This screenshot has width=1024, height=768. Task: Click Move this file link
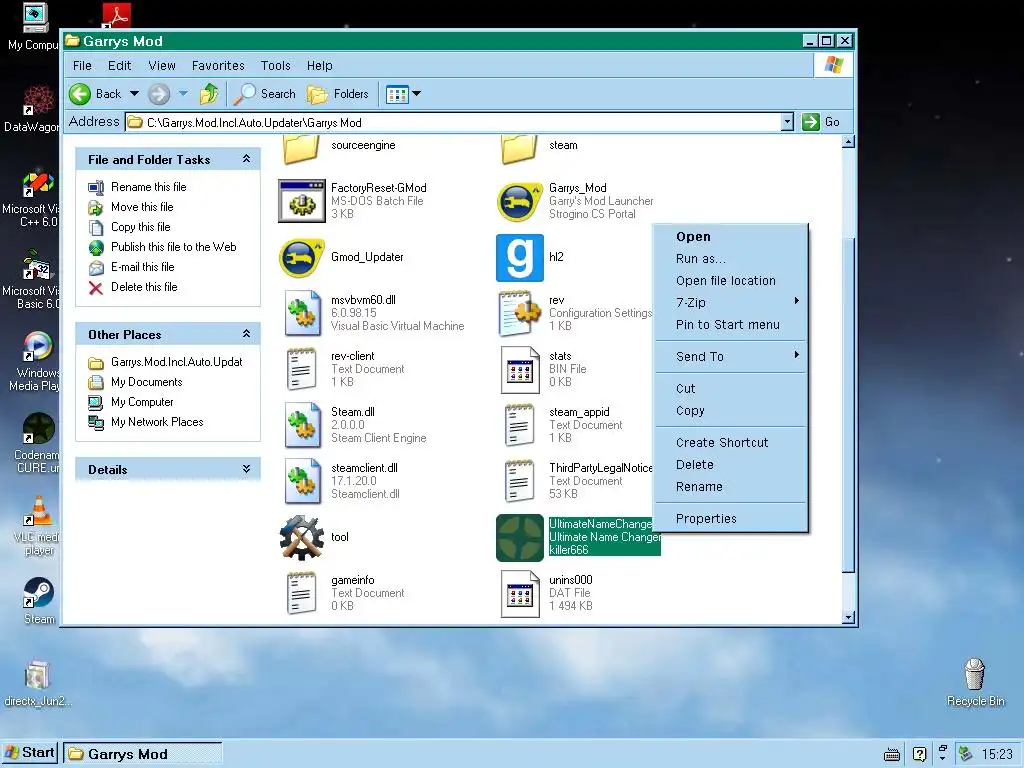(x=142, y=207)
